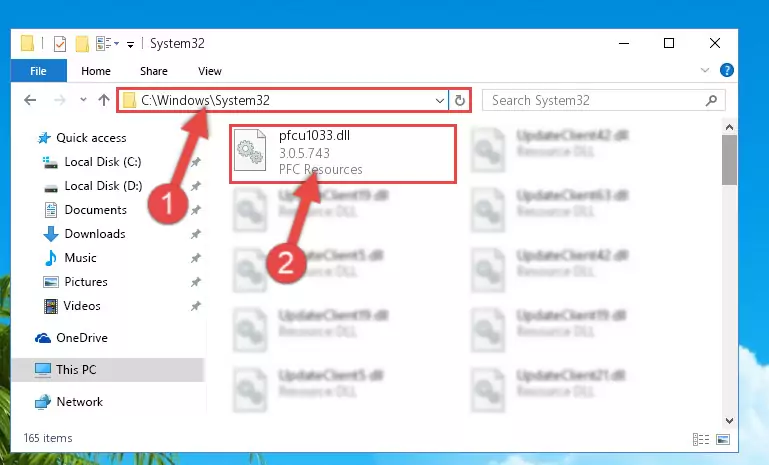Open Videos in the navigation pane
The image size is (769, 465).
[82, 306]
